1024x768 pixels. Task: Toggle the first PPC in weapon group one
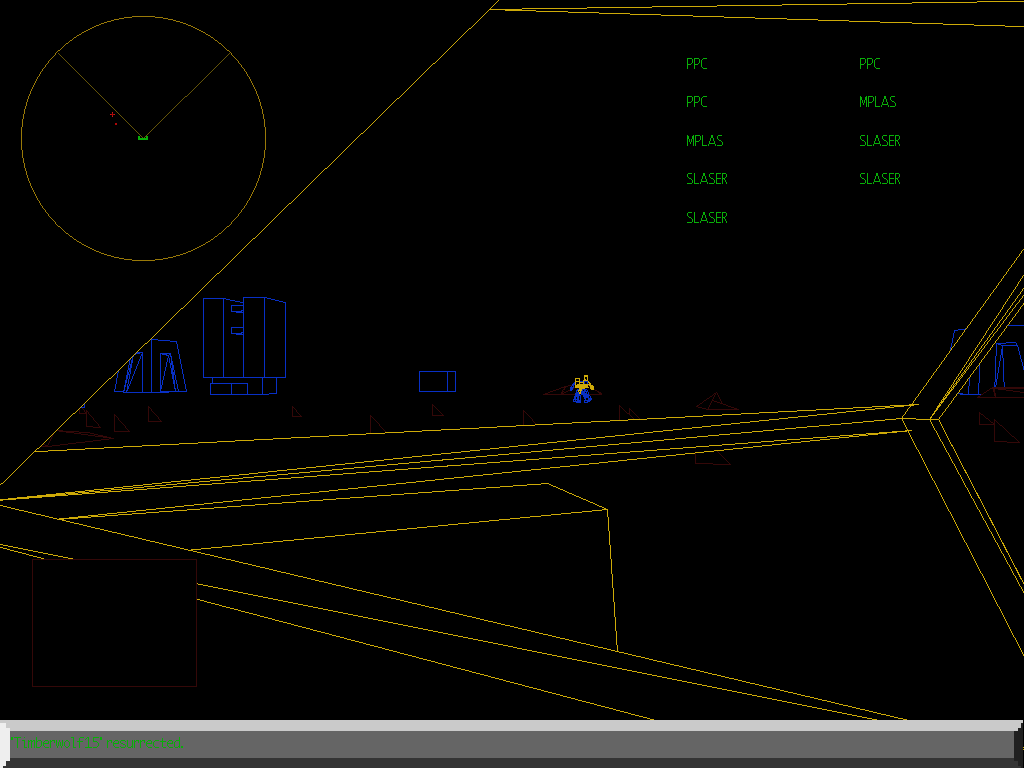click(x=696, y=64)
